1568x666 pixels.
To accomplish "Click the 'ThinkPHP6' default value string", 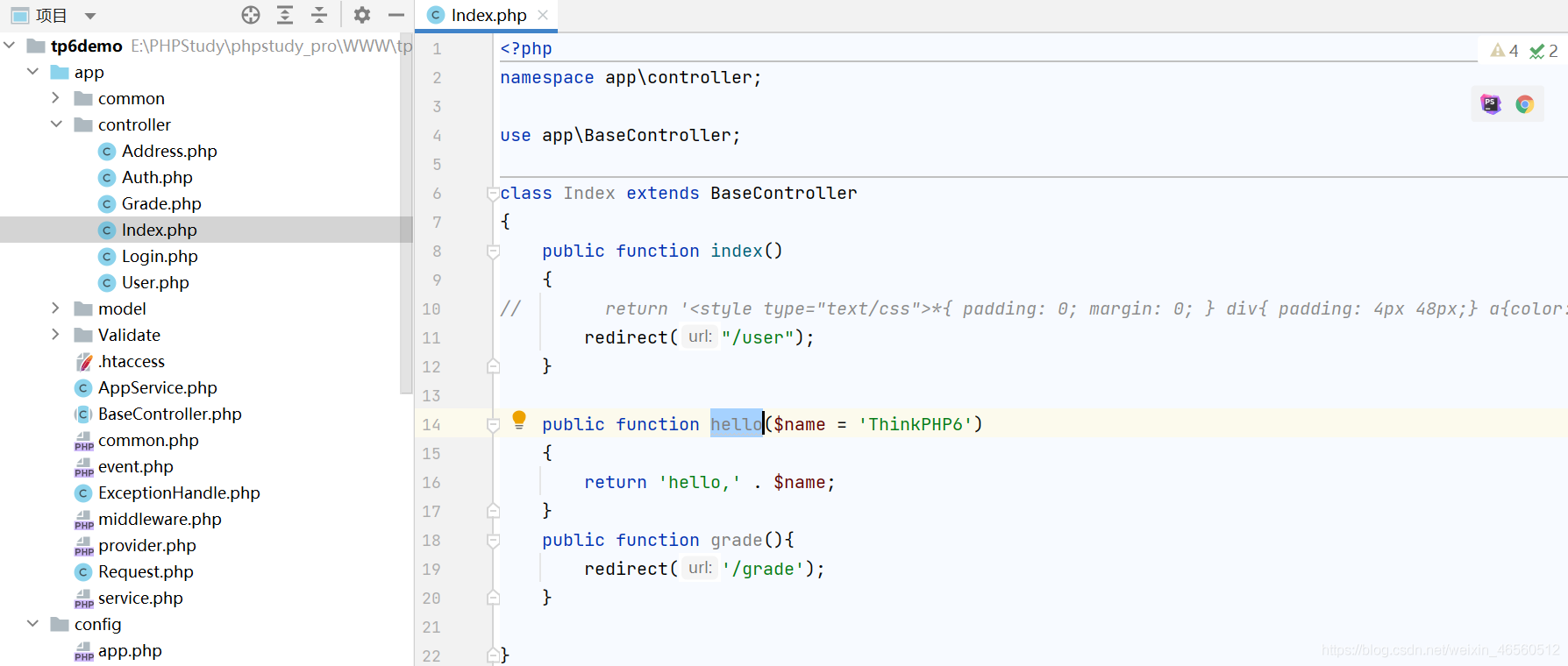I will pos(916,424).
